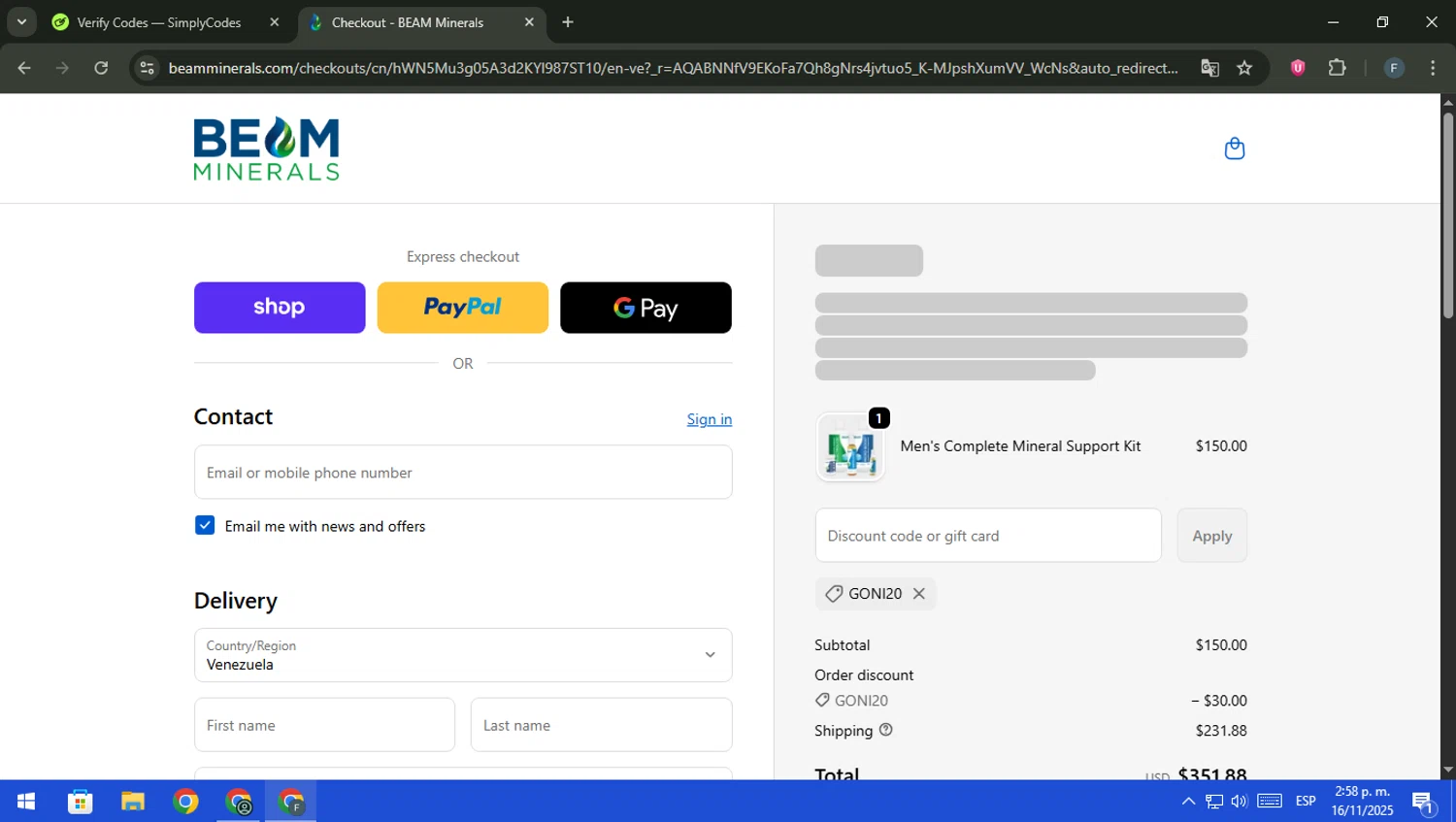Choose PayPal express checkout
Viewport: 1456px width, 822px height.
(x=462, y=308)
